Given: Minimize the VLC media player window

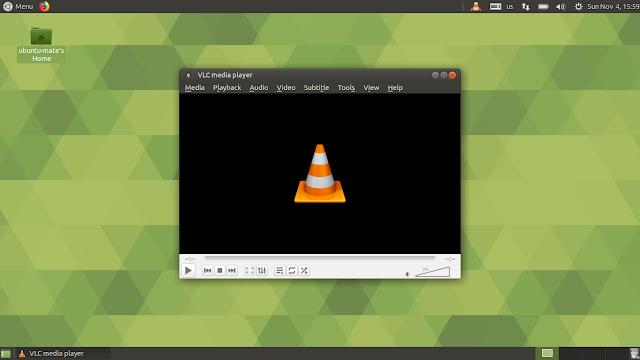Looking at the screenshot, I should point(435,75).
